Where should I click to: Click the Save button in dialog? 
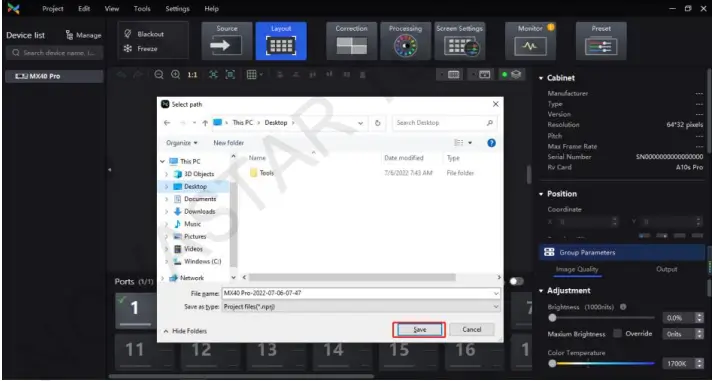(419, 330)
